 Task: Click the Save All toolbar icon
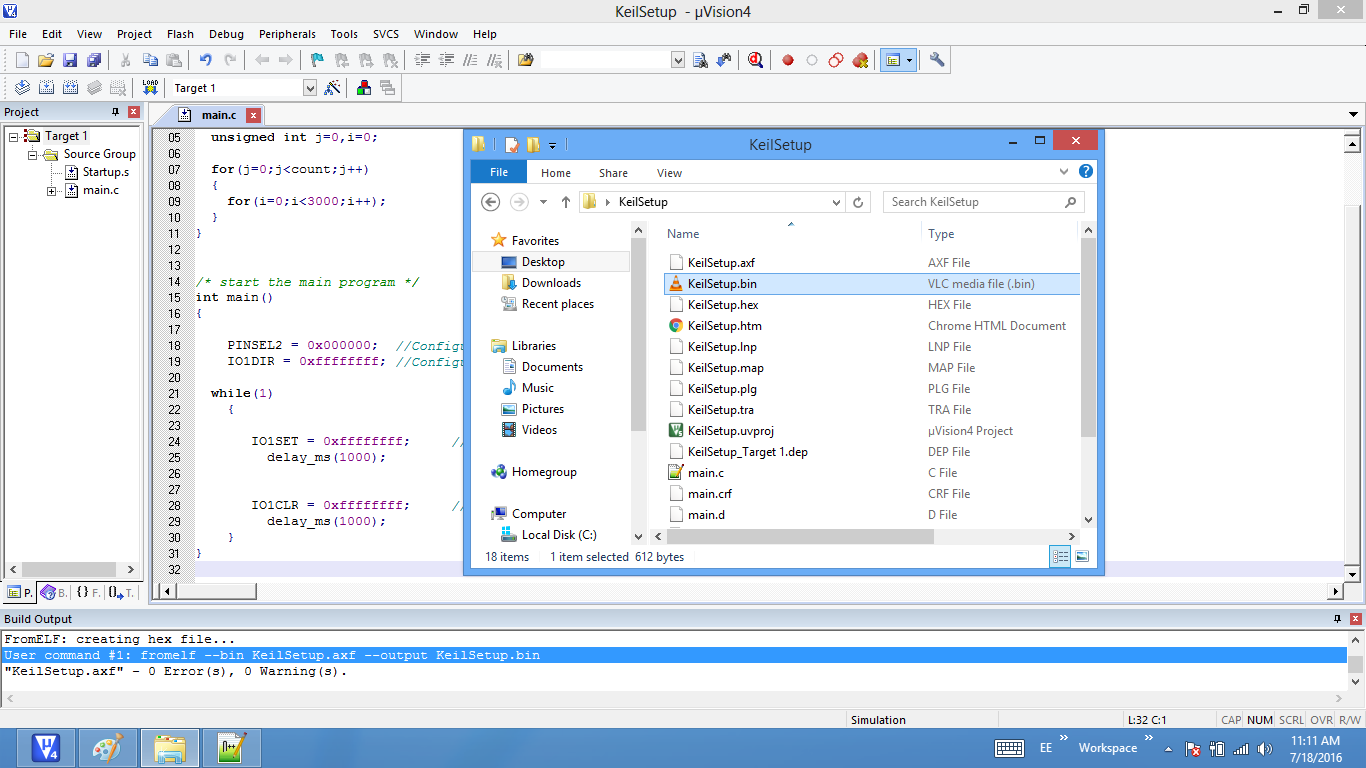(94, 60)
